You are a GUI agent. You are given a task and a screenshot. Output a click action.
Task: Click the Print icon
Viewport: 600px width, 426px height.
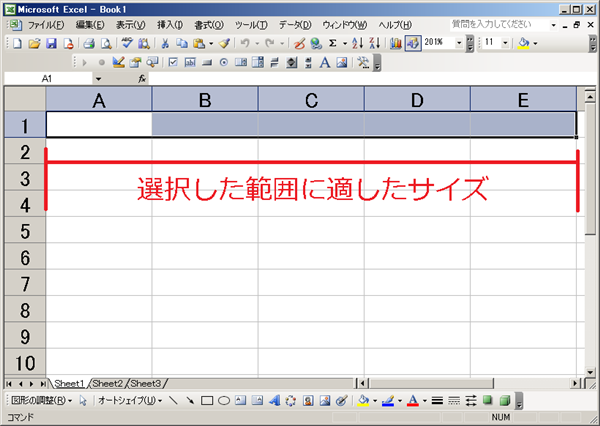[x=89, y=43]
